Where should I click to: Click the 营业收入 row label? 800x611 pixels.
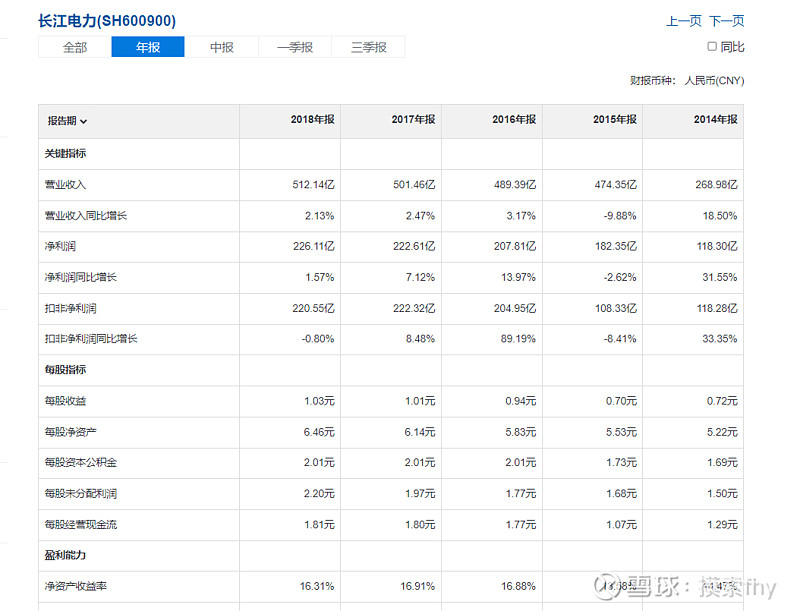(66, 185)
